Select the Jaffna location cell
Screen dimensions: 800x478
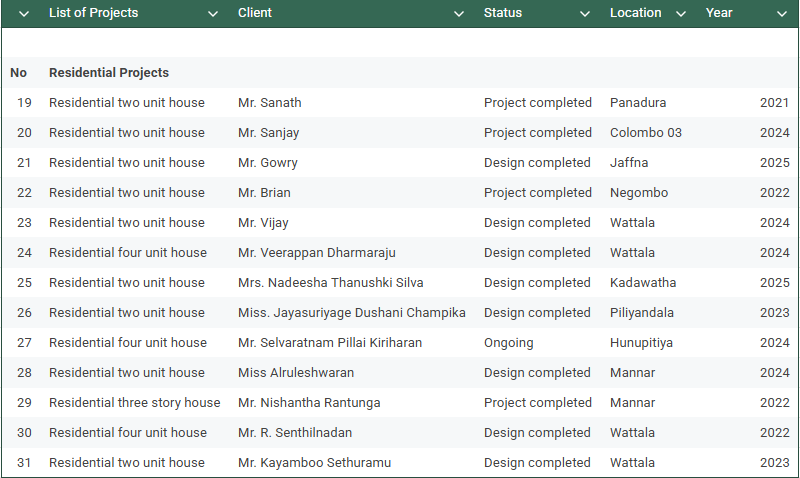pos(629,163)
